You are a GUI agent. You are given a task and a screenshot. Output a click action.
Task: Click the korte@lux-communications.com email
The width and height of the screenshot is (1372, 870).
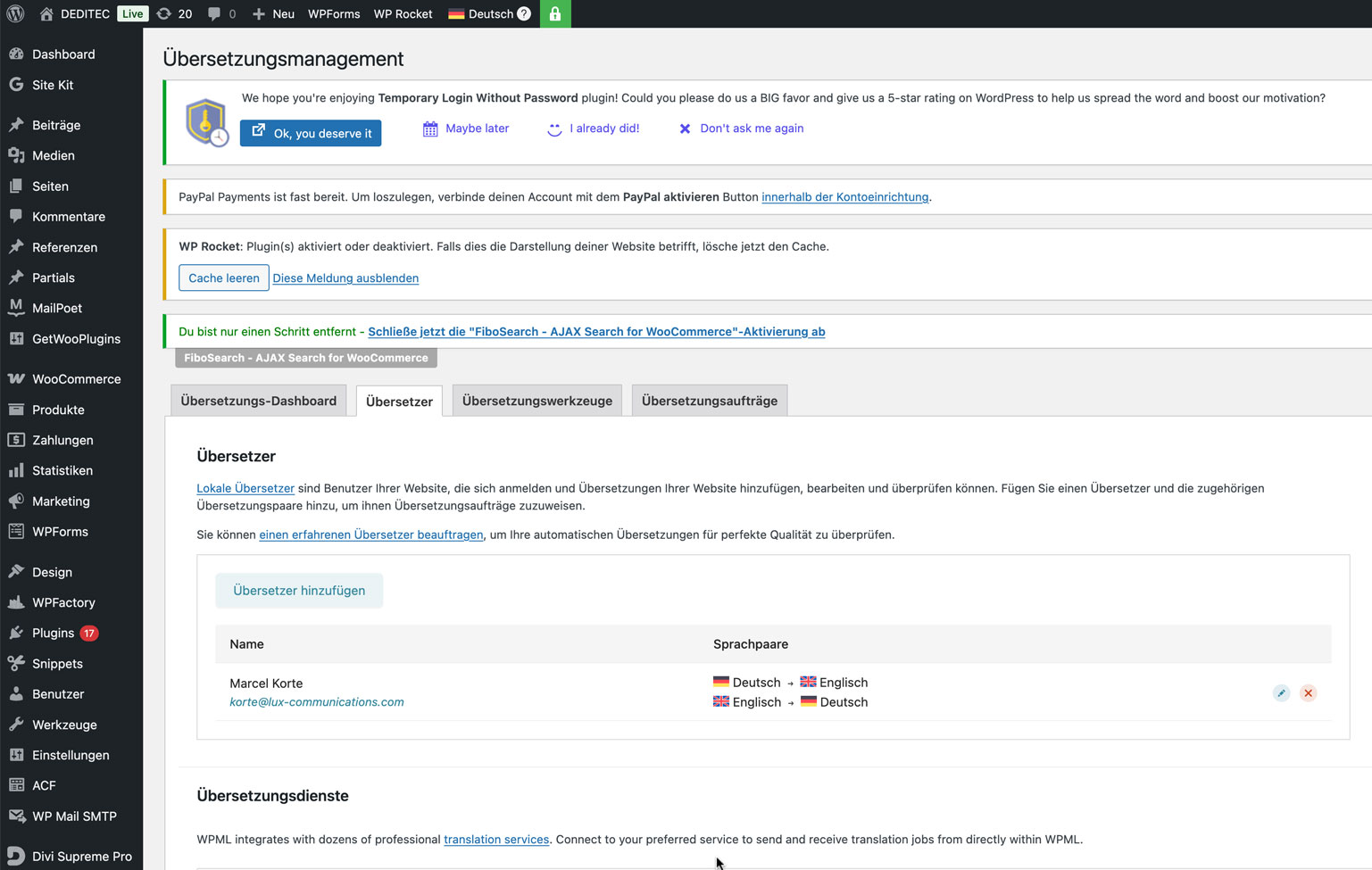pyautogui.click(x=317, y=702)
